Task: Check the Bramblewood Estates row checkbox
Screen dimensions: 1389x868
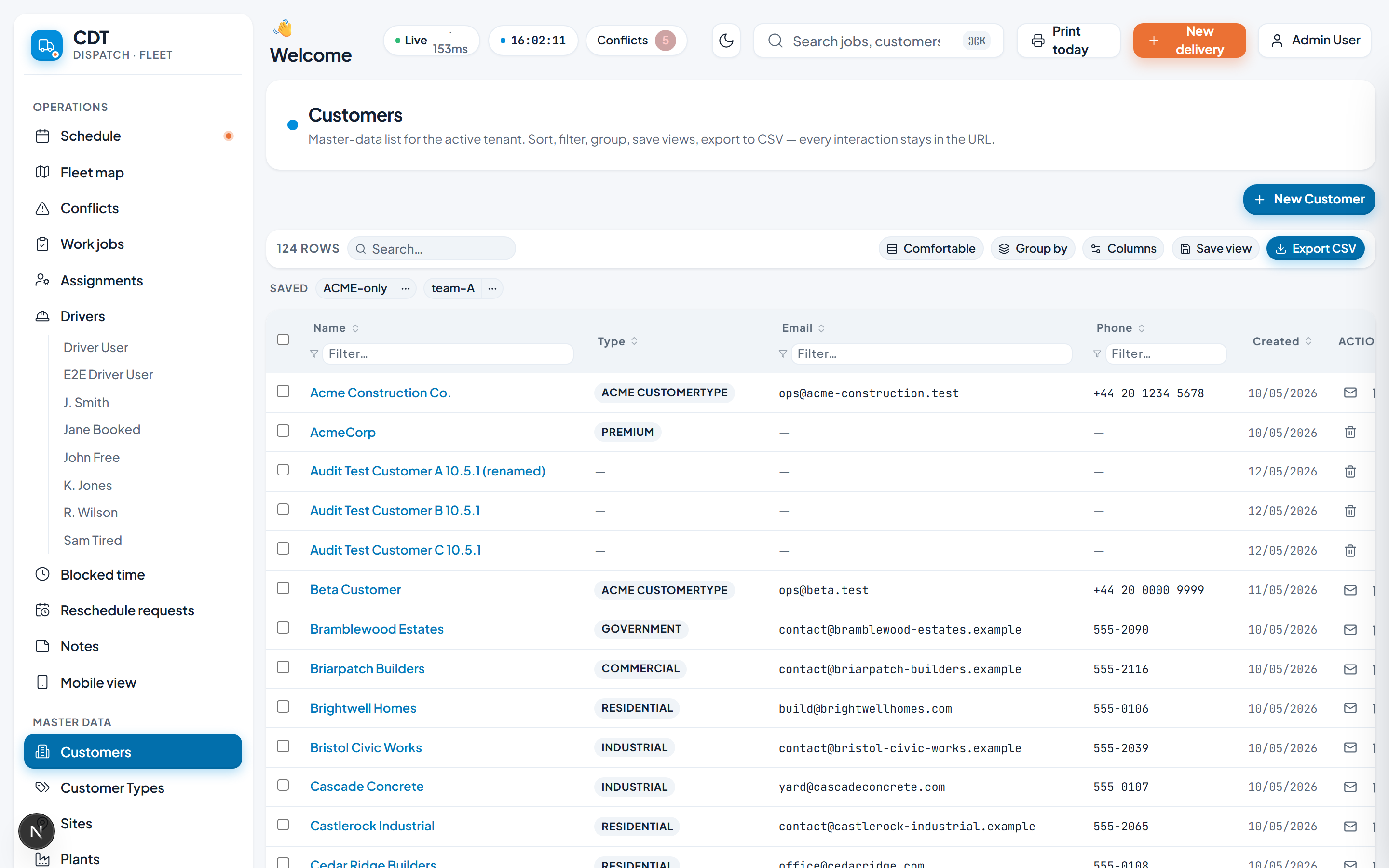Action: (x=283, y=628)
